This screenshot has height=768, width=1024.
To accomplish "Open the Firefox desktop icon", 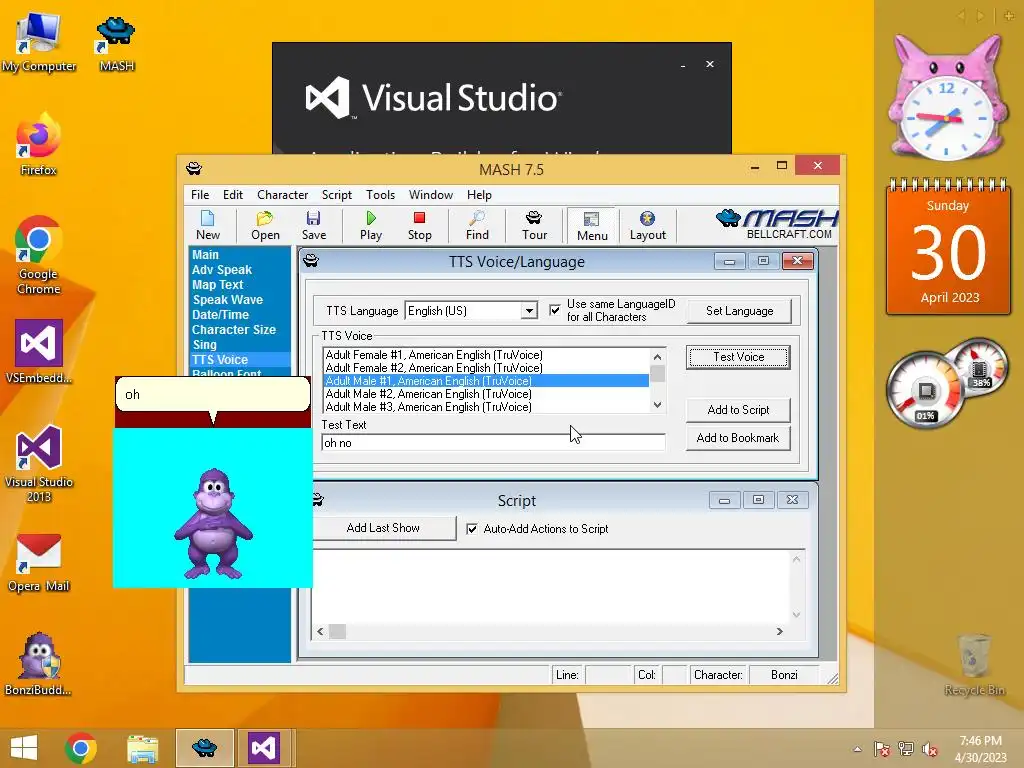I will tap(39, 145).
